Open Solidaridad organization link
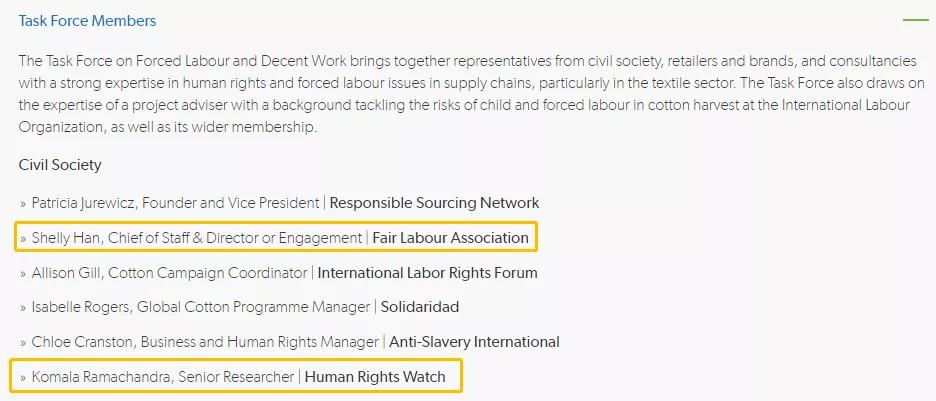The height and width of the screenshot is (401, 936). (x=420, y=307)
